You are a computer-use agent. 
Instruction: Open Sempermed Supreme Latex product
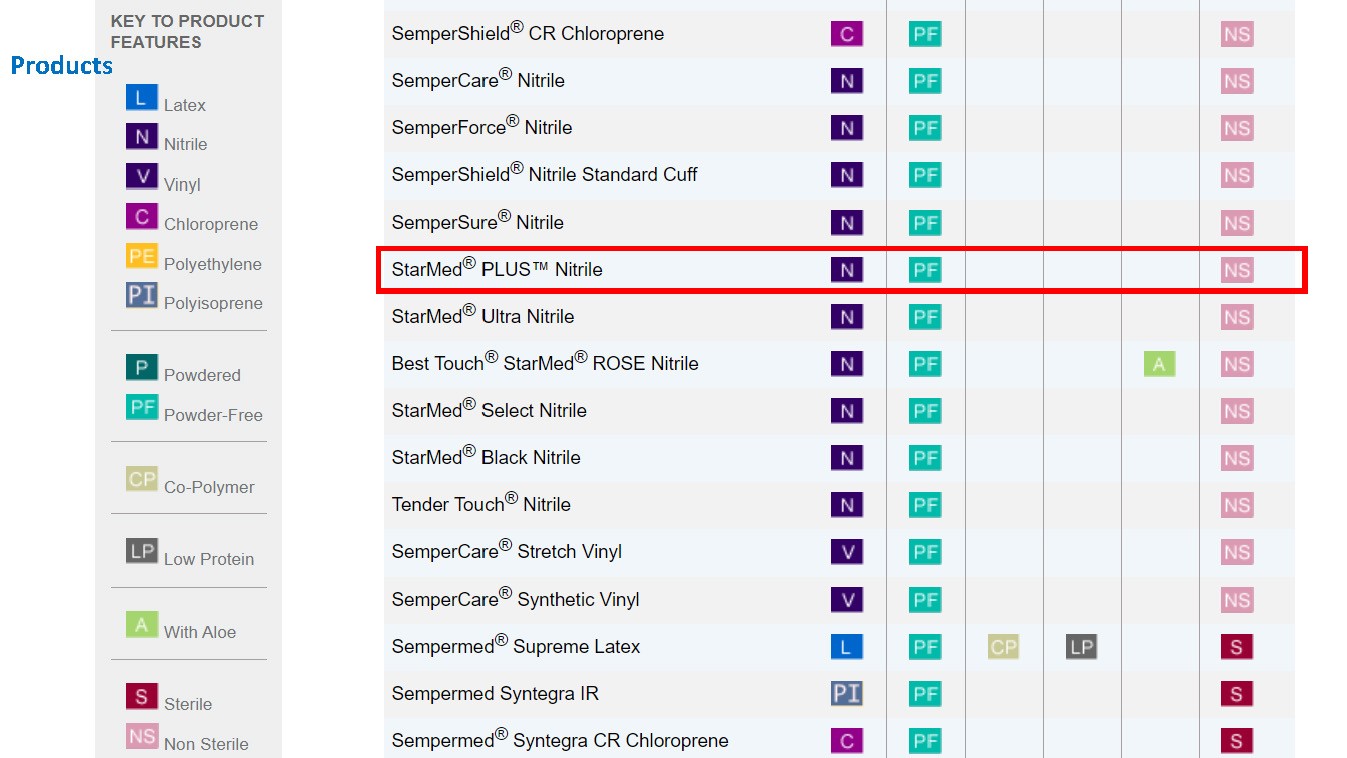(516, 645)
